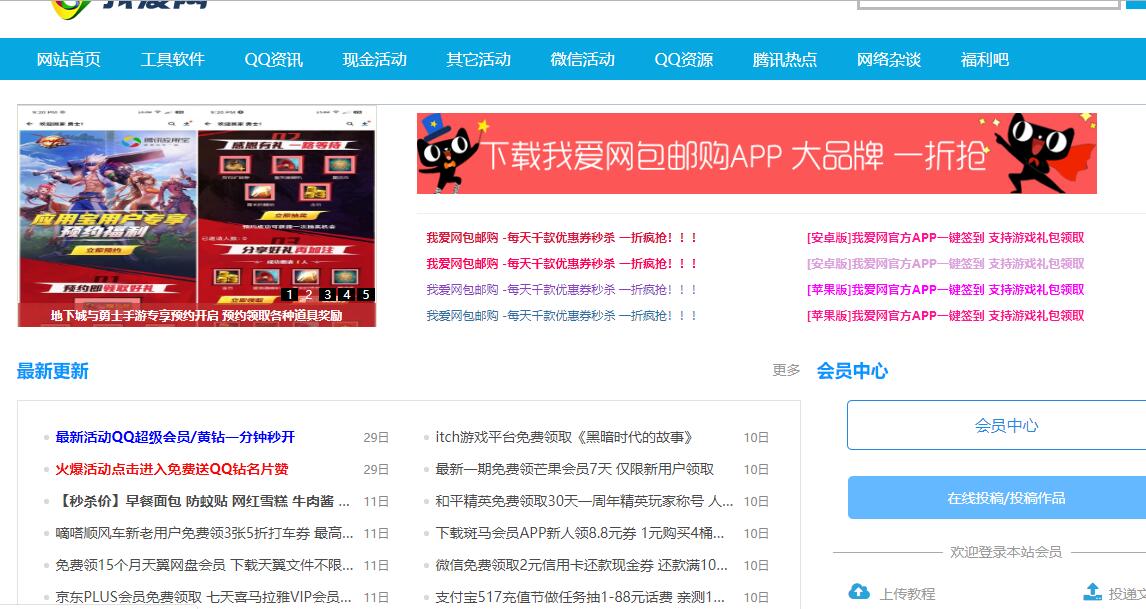Image resolution: width=1146 pixels, height=609 pixels.
Task: Show carousel slide 5
Action: click(x=366, y=295)
